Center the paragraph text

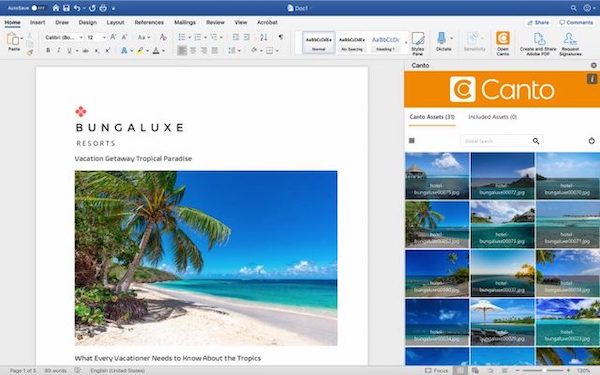193,50
